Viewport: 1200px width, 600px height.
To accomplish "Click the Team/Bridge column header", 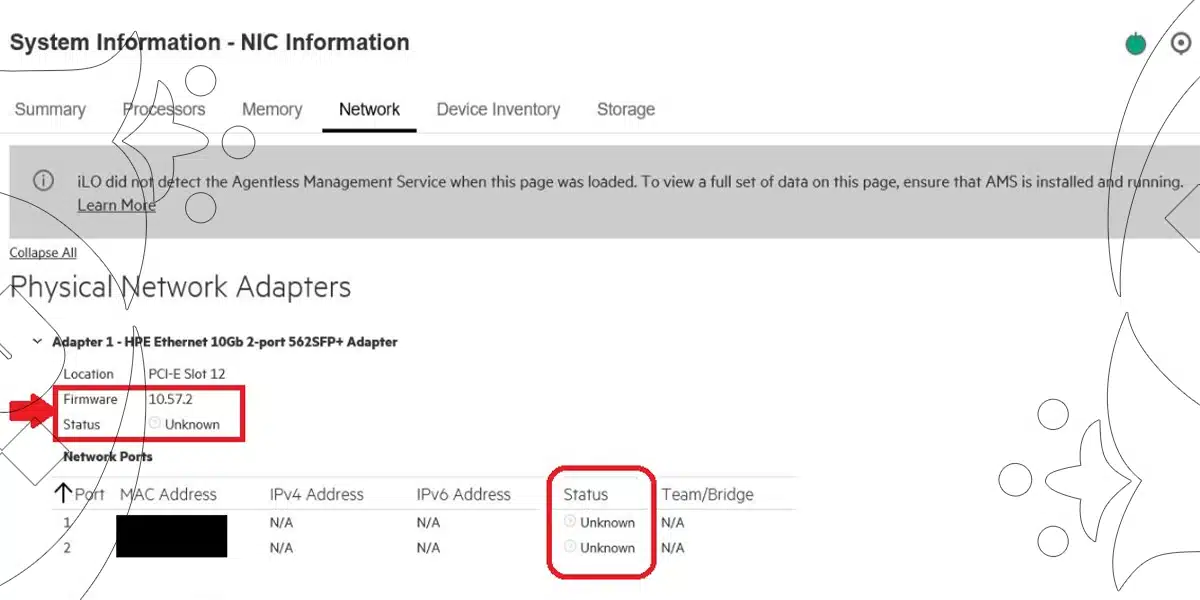I will point(707,494).
